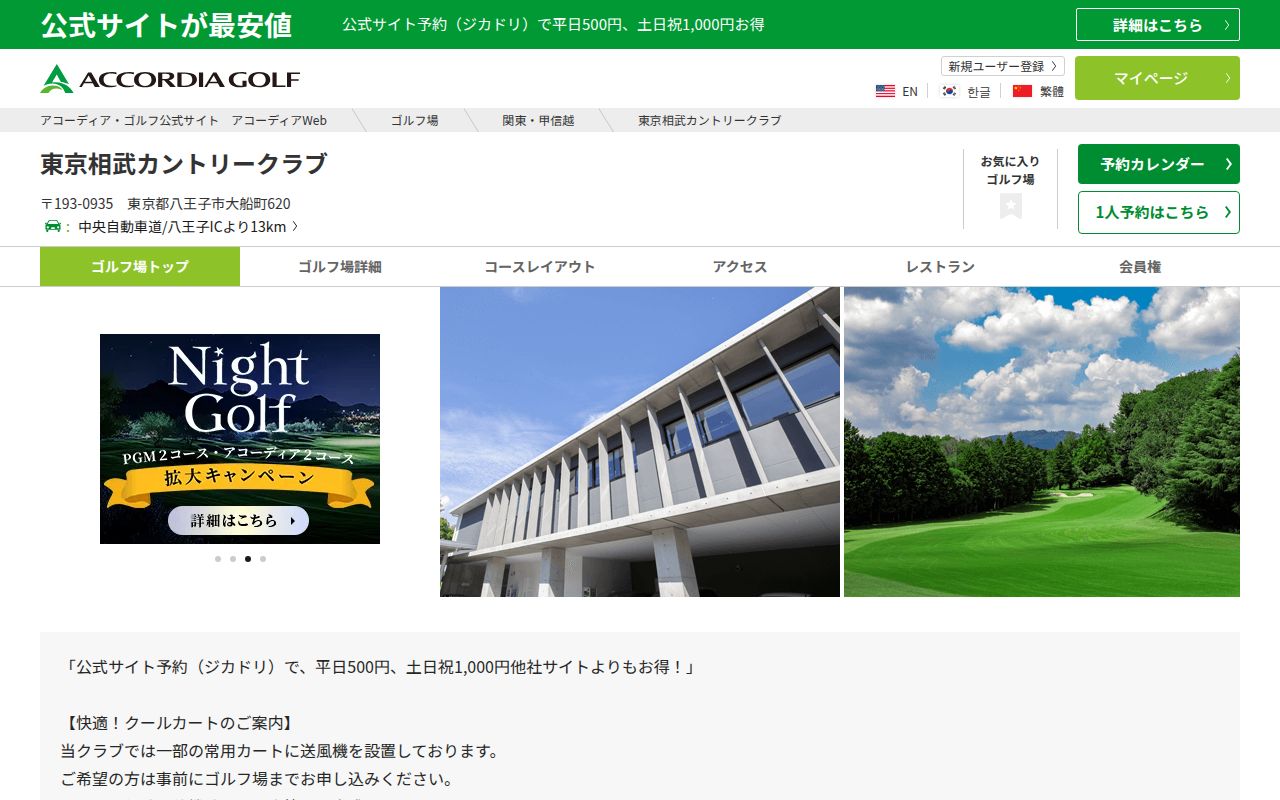The width and height of the screenshot is (1280, 800).
Task: Select second carousel dot
Action: [x=233, y=559]
